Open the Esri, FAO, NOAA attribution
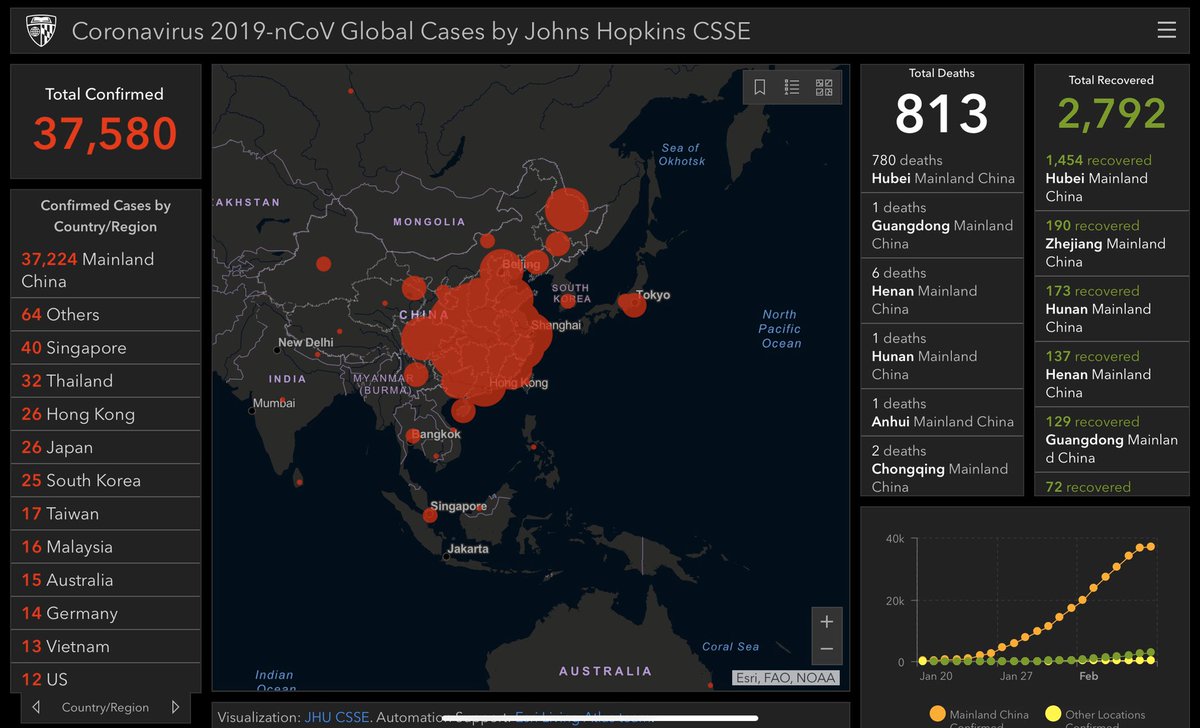This screenshot has width=1200, height=728. [785, 678]
